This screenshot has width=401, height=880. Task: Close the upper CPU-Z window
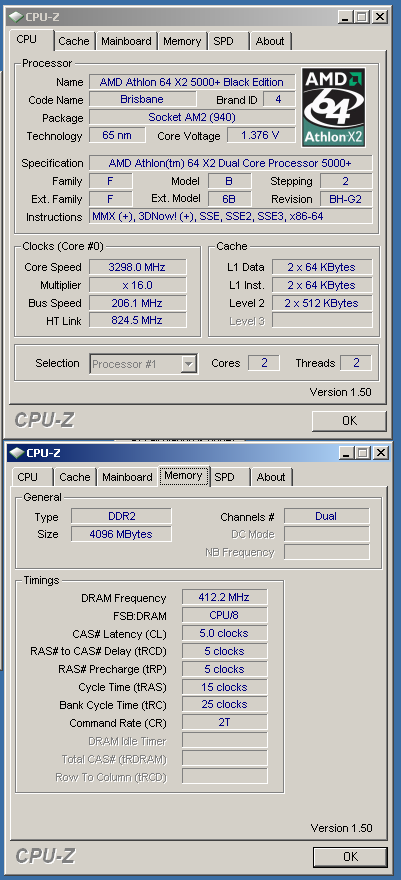(x=380, y=17)
